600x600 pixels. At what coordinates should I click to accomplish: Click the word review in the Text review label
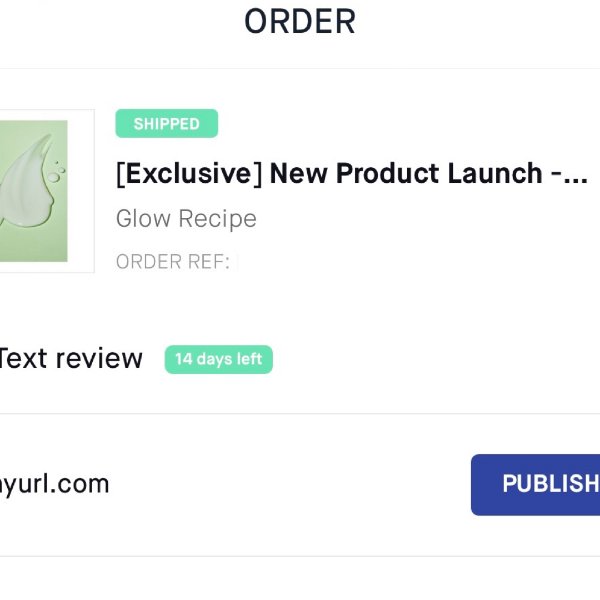pos(99,358)
